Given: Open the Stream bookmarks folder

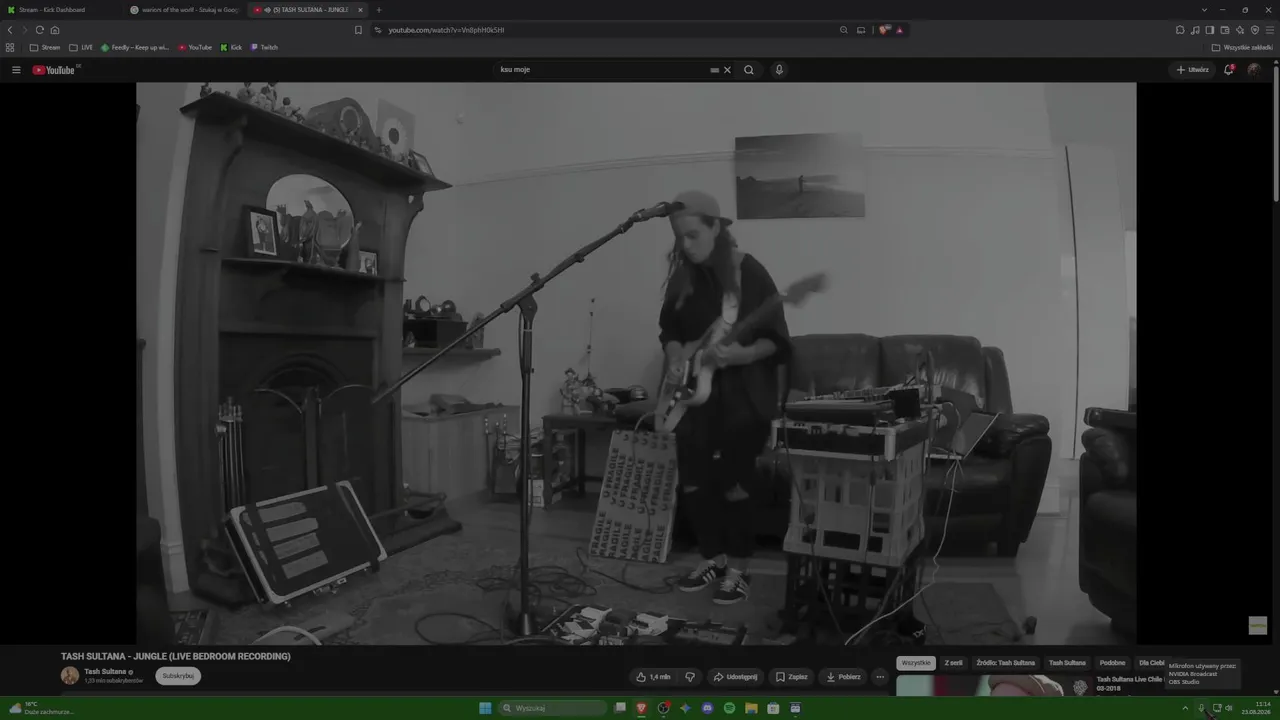Looking at the screenshot, I should pyautogui.click(x=45, y=47).
